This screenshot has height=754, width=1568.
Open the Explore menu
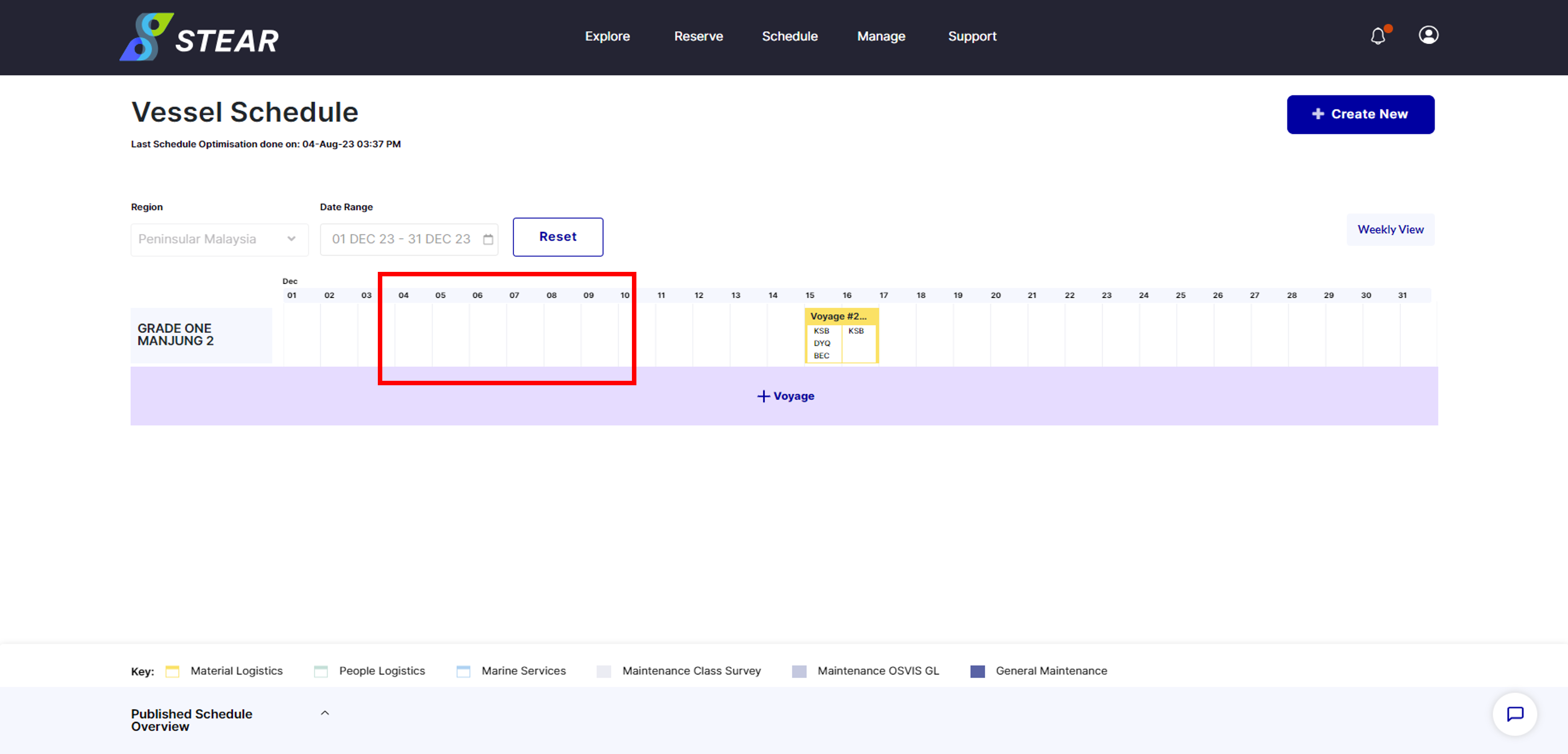[x=607, y=36]
